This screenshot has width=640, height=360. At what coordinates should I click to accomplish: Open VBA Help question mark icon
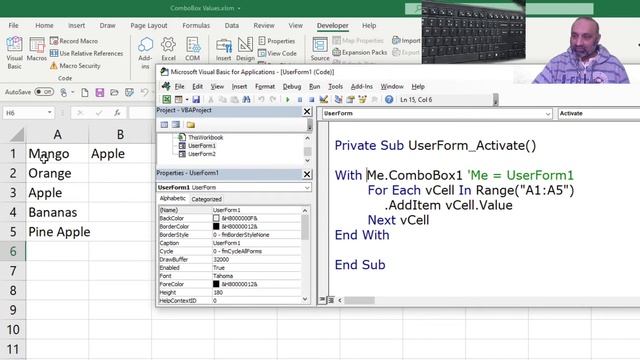point(389,99)
